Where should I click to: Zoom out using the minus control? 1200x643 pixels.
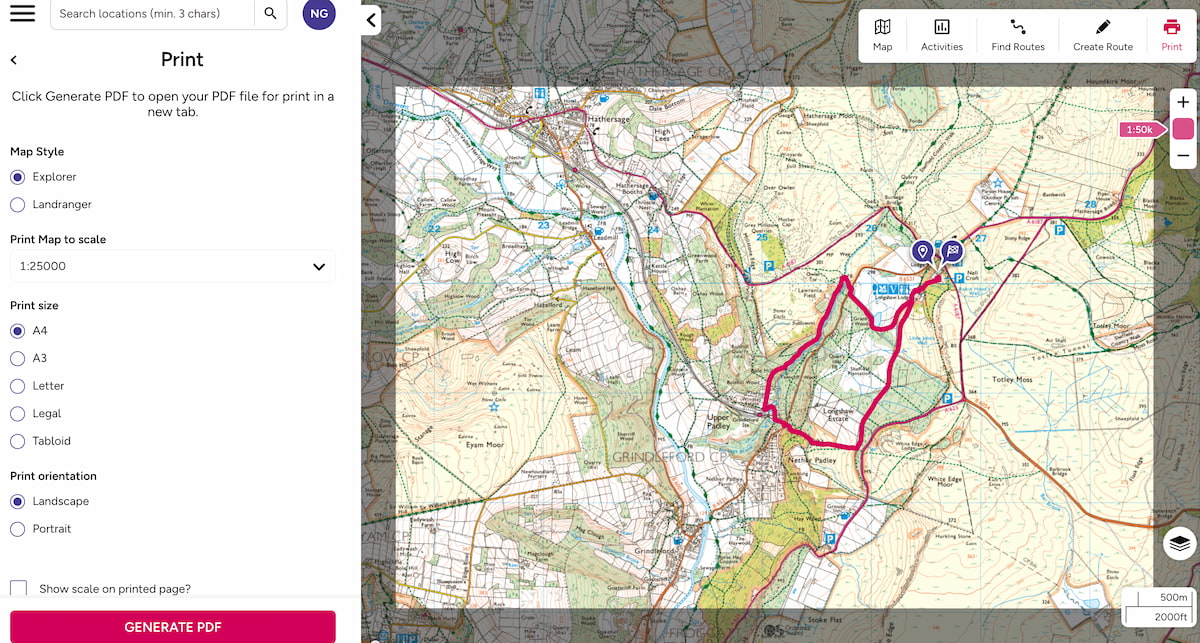(x=1183, y=156)
